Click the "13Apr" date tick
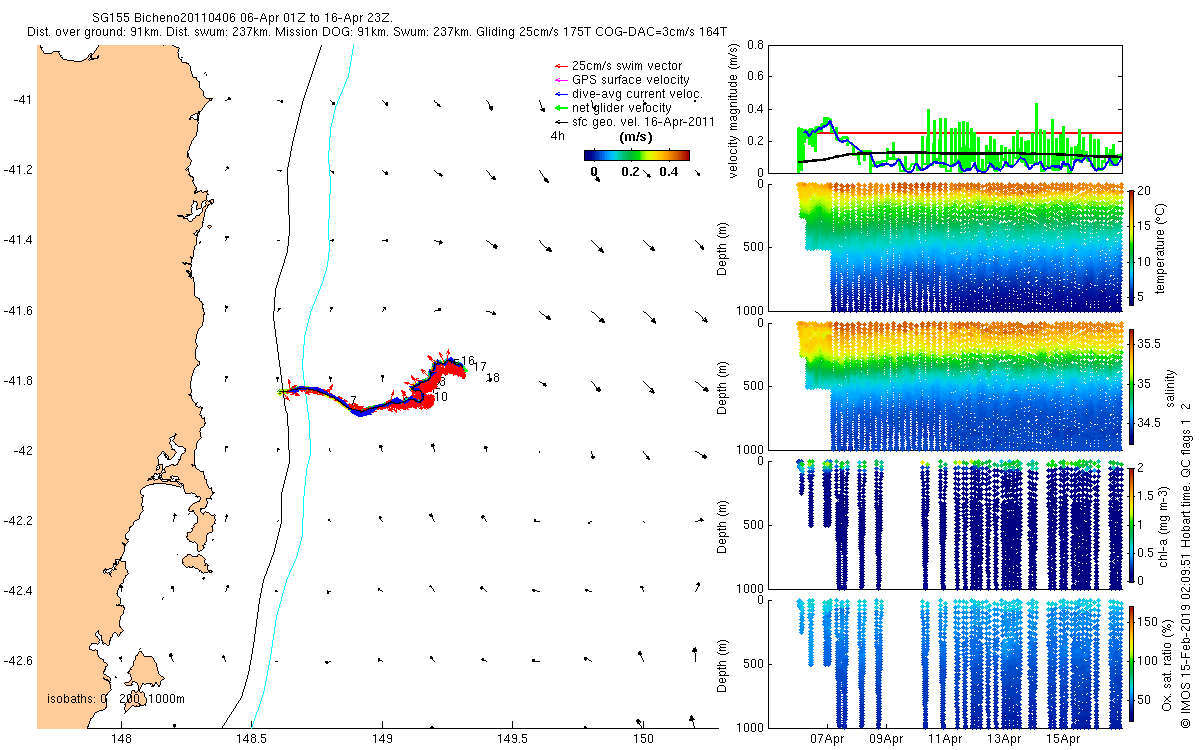The height and width of the screenshot is (750, 1200). [x=1004, y=740]
